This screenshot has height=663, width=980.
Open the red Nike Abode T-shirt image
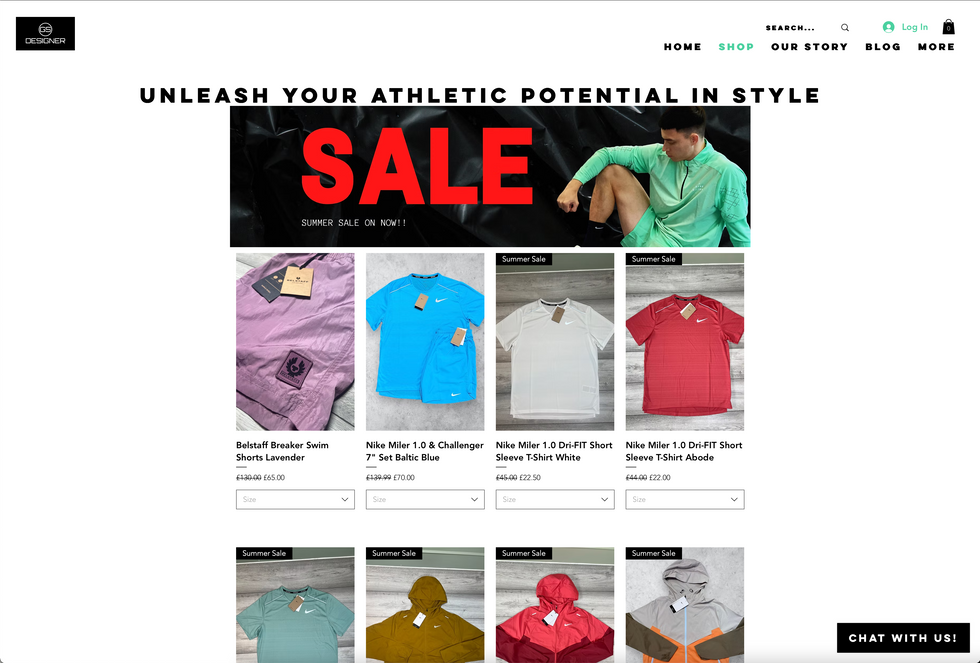pos(685,342)
